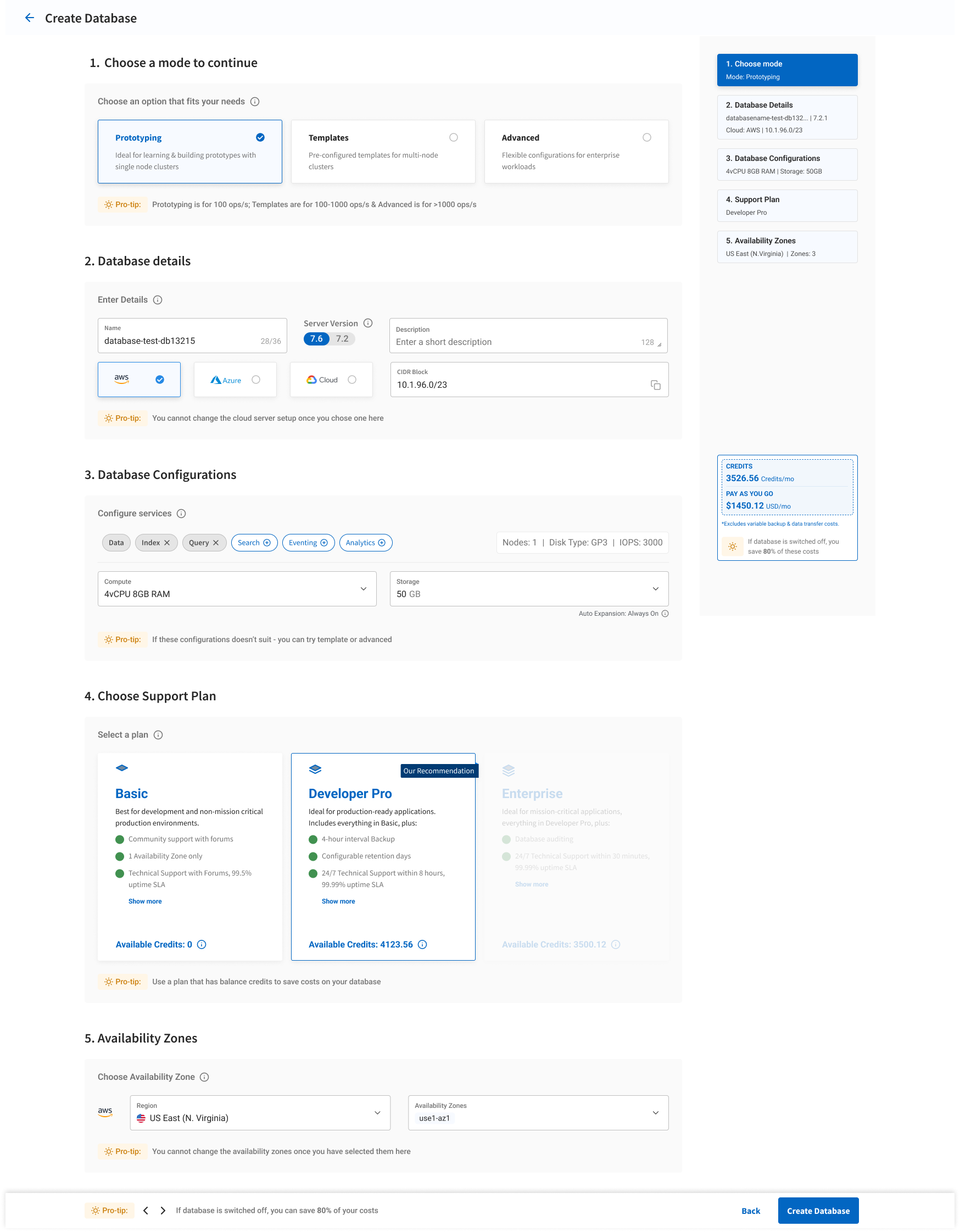Remove the Query service tag
Image resolution: width=960 pixels, height=1232 pixels.
tap(216, 543)
